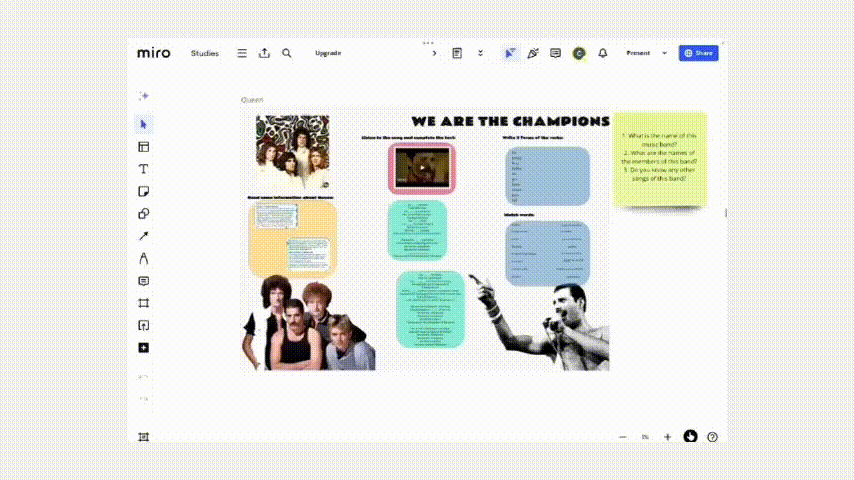Toggle collaborators' cursors icon

[x=510, y=53]
